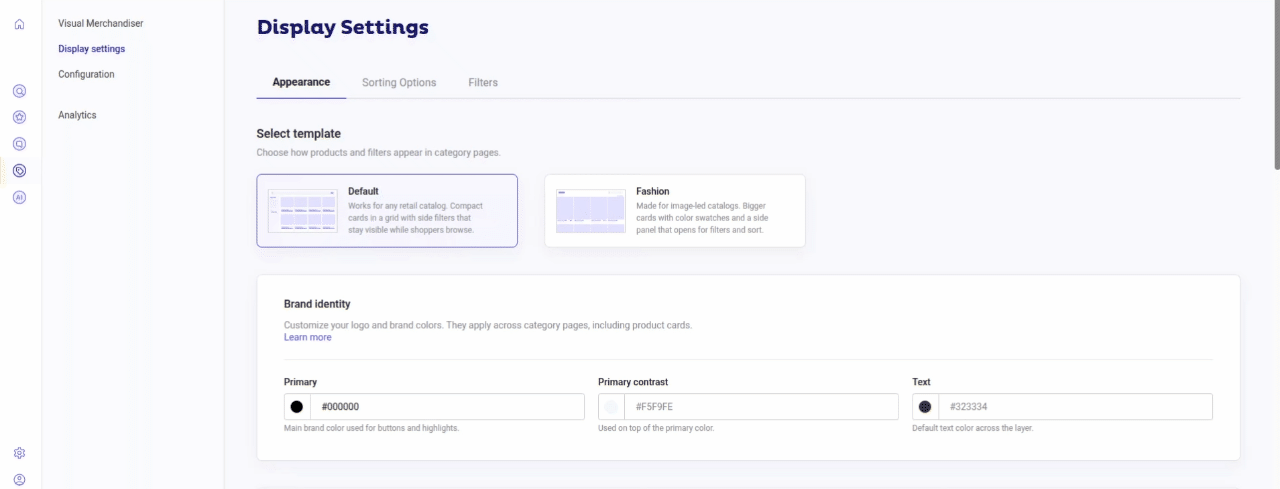
Task: Click 'Default text color across the layer' text
Action: [x=972, y=428]
